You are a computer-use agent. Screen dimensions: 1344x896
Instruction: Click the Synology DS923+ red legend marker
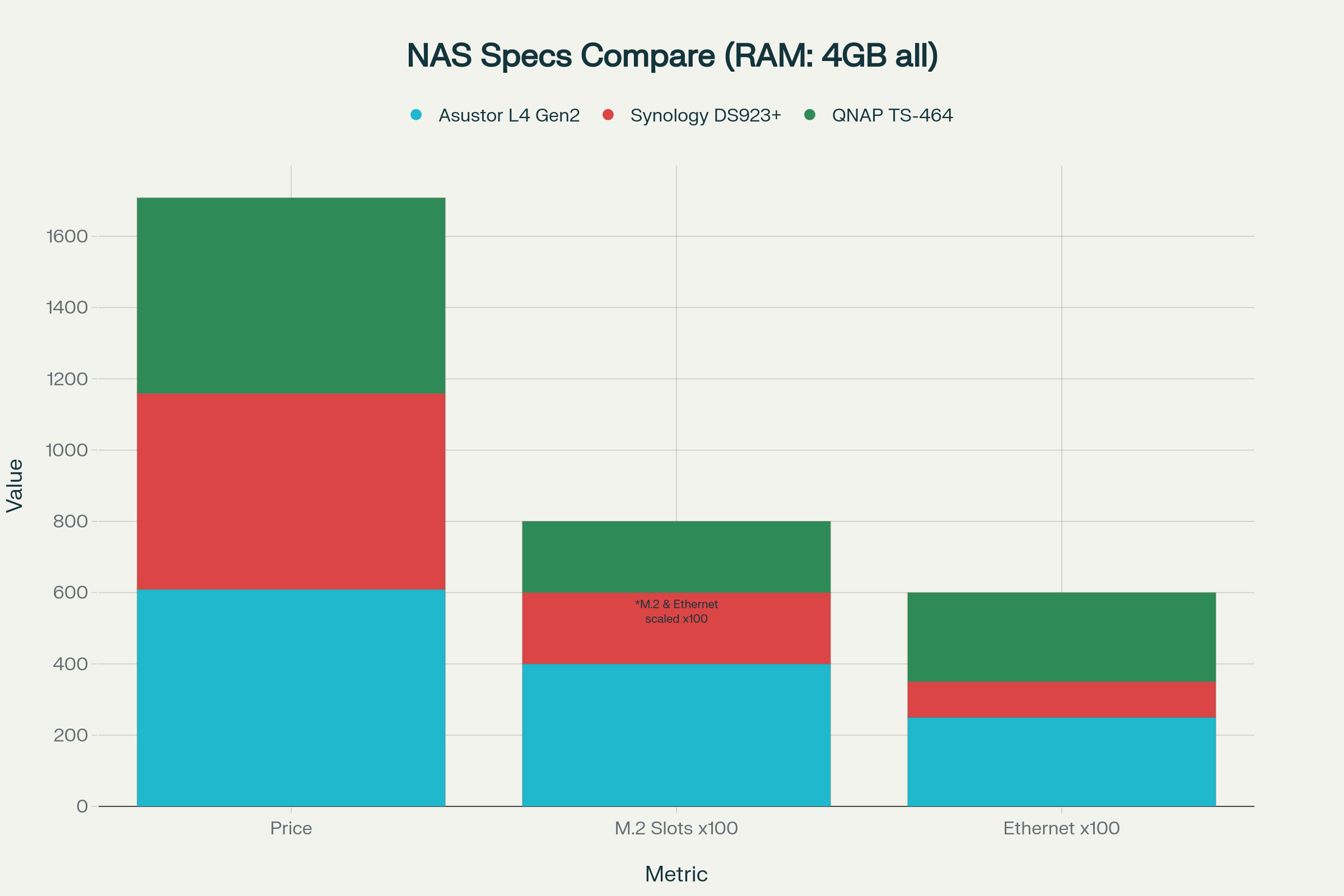tap(608, 115)
